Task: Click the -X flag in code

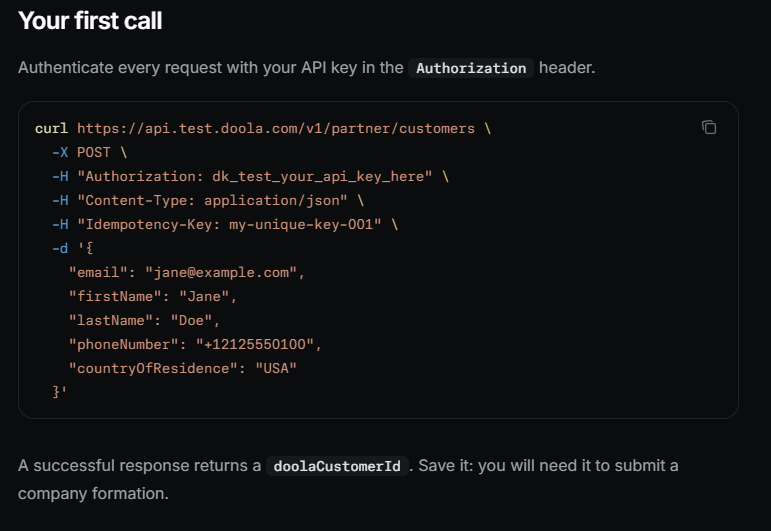Action: 60,152
